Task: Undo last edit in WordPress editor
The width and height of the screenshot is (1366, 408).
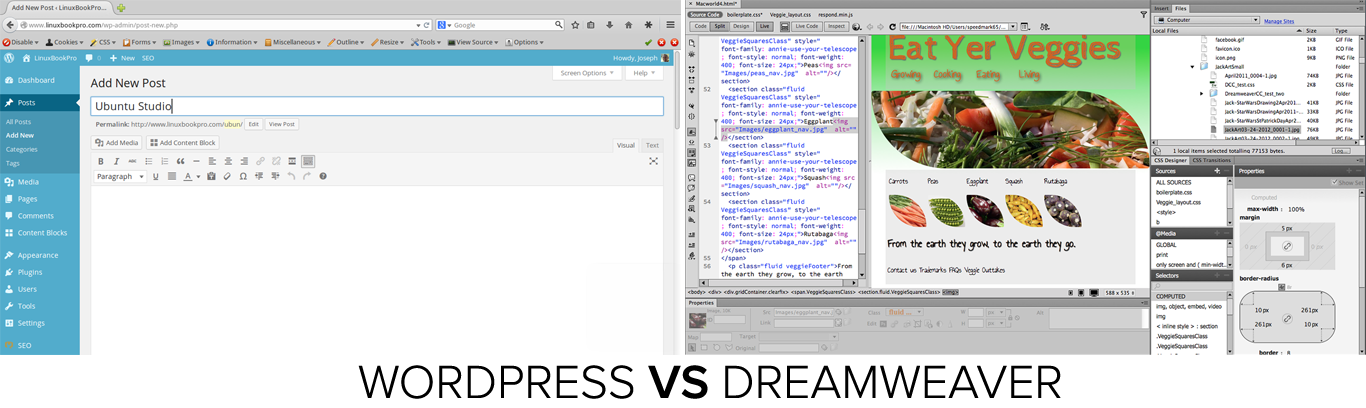Action: tap(291, 176)
